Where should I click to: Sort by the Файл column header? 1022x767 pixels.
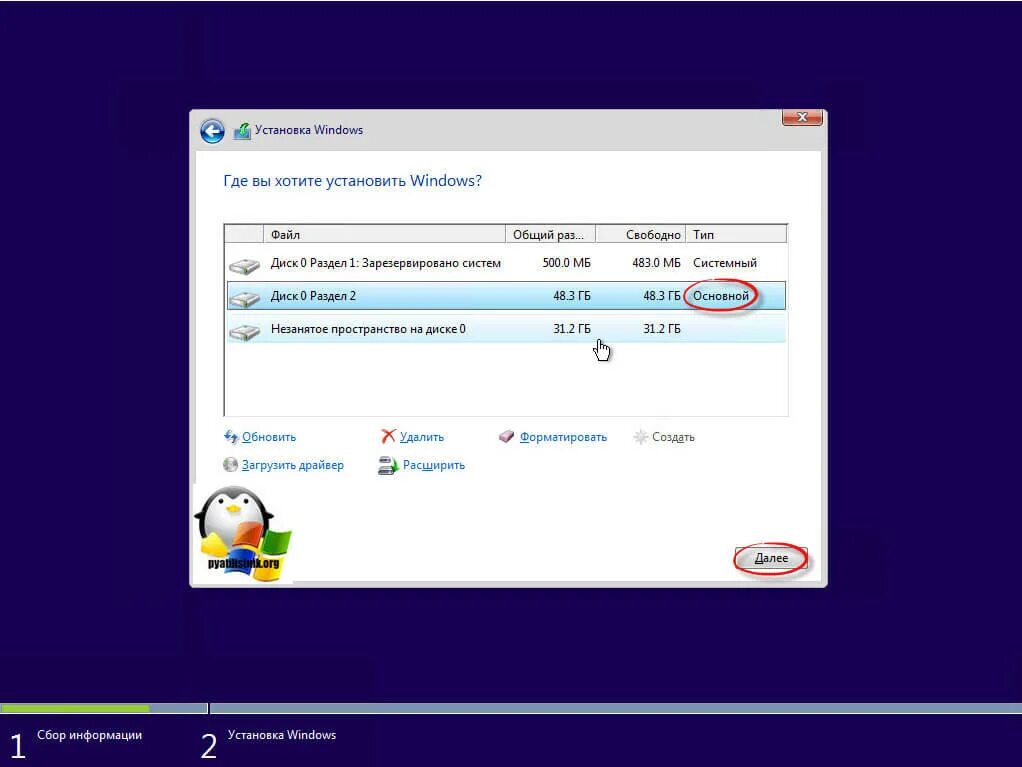click(385, 235)
